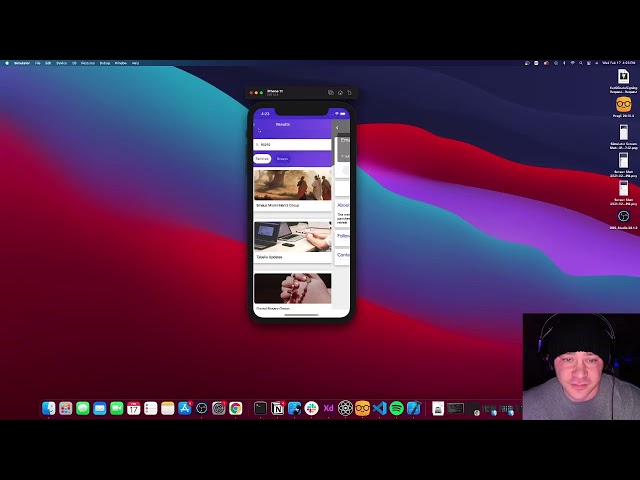The width and height of the screenshot is (640, 480).
Task: Launch Spotify from the dock
Action: point(396,408)
